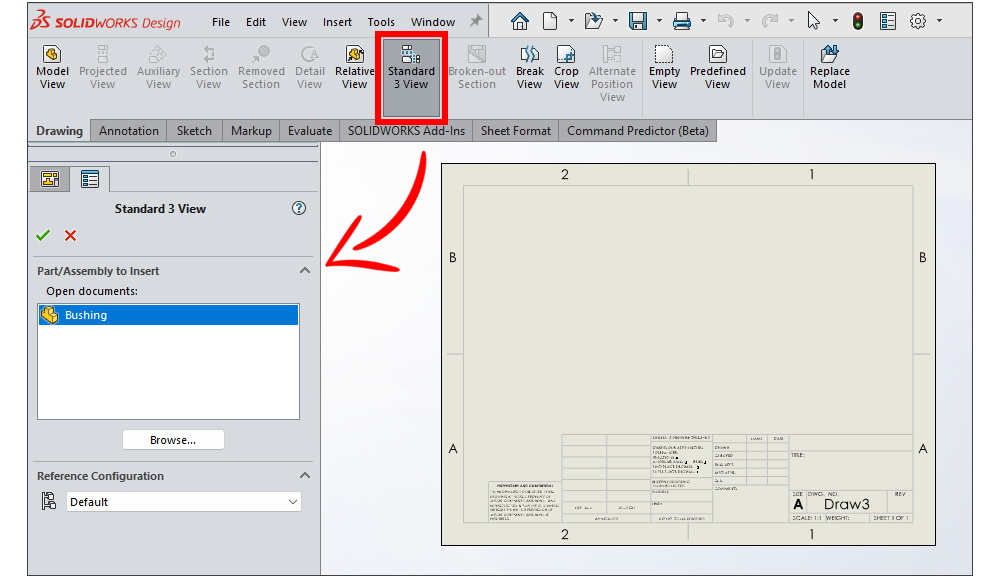Image resolution: width=1000 pixels, height=580 pixels.
Task: Click the reference configuration icon
Action: click(48, 501)
